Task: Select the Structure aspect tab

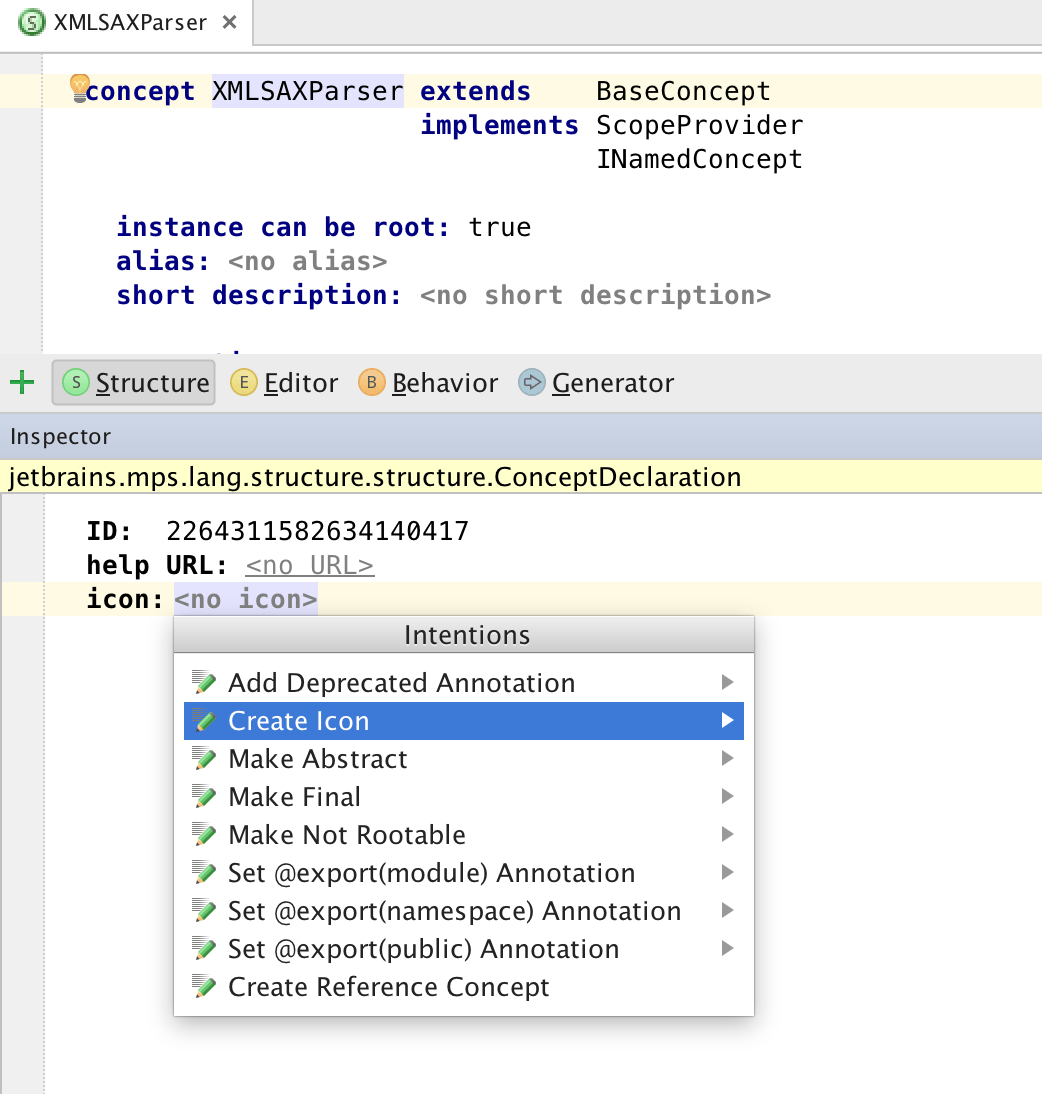Action: coord(134,383)
